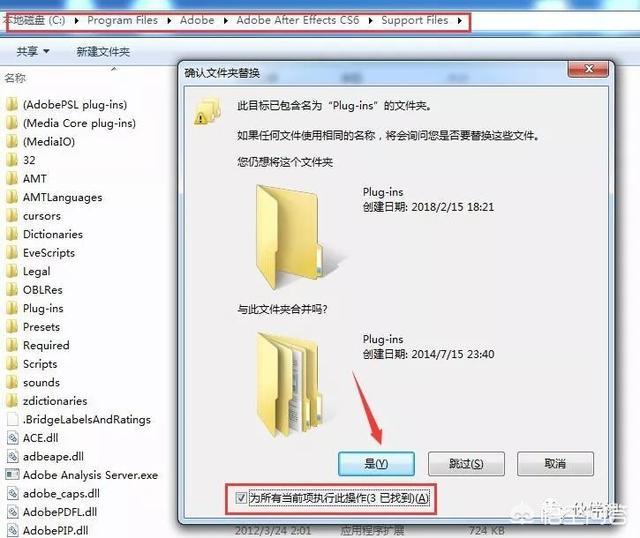
Task: Expand the arrow after 本地磁盘 (C:)
Action: tap(76, 20)
